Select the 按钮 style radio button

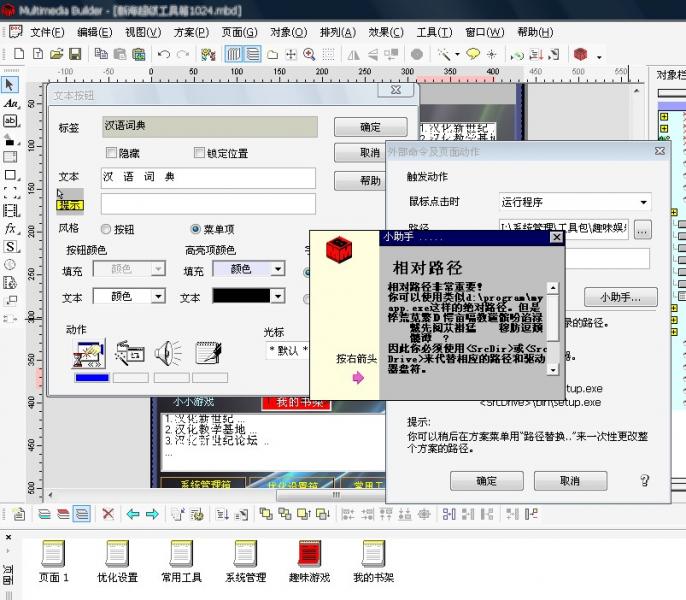[105, 229]
